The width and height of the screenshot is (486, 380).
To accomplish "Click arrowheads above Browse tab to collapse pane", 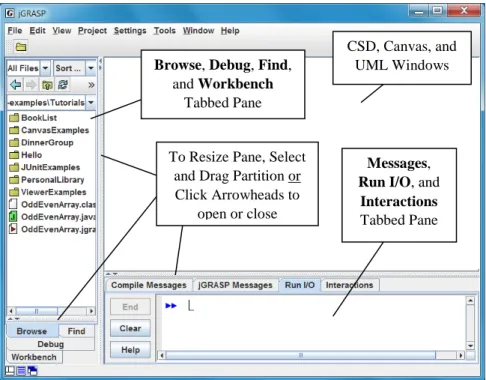I will (x=13, y=319).
